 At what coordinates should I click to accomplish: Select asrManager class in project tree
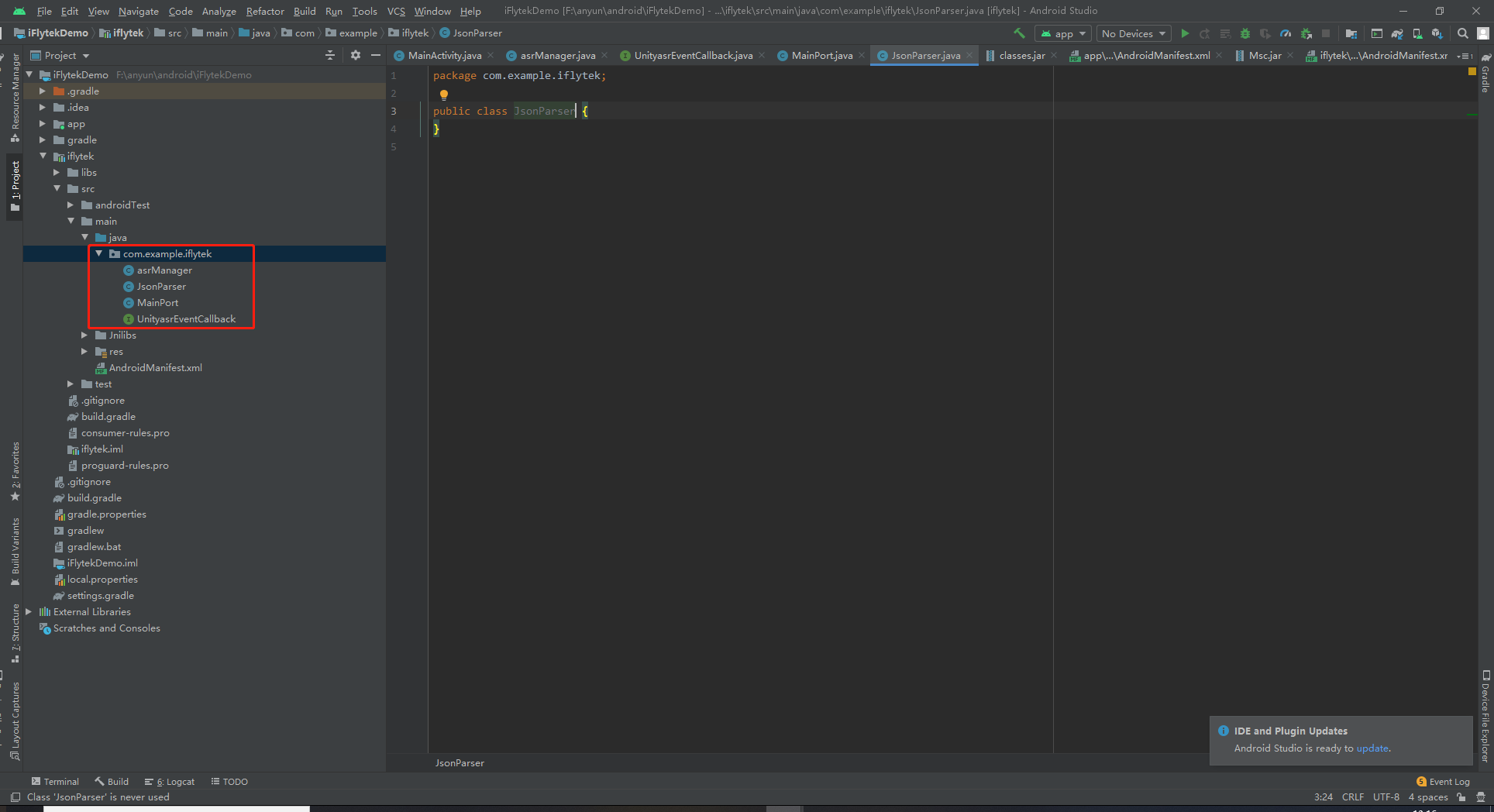tap(164, 270)
